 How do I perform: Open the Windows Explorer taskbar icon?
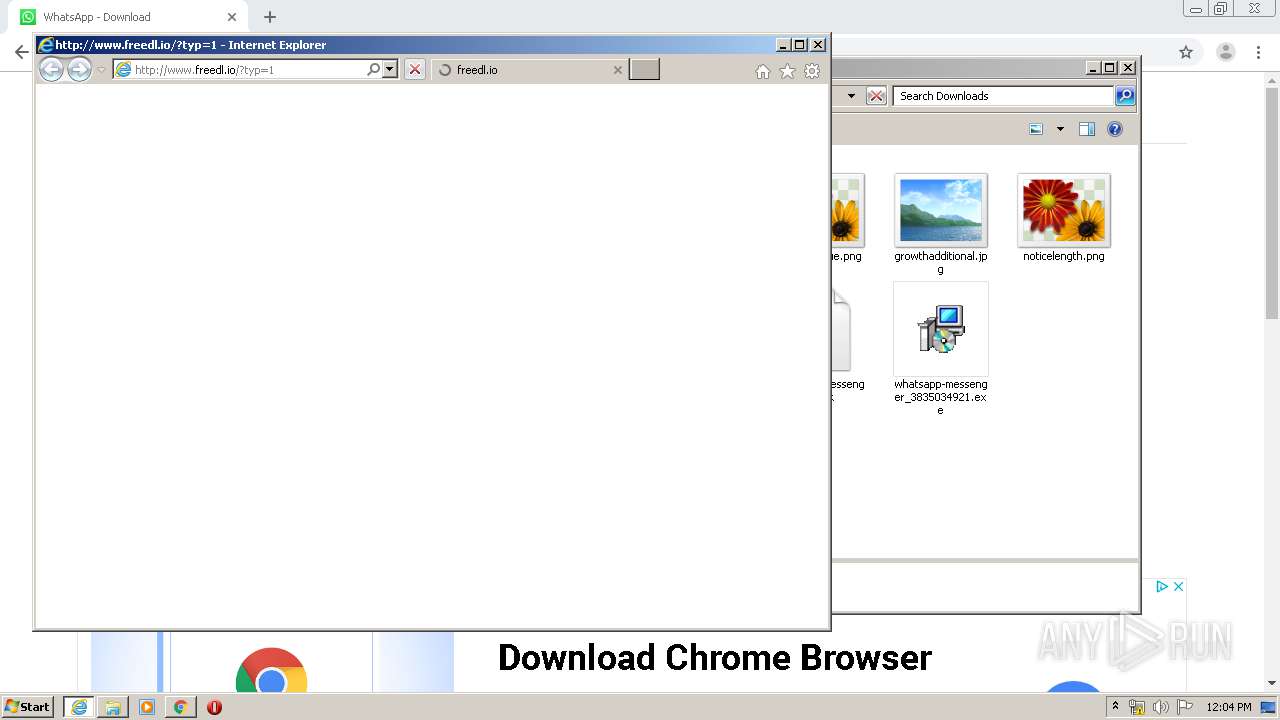coord(113,707)
